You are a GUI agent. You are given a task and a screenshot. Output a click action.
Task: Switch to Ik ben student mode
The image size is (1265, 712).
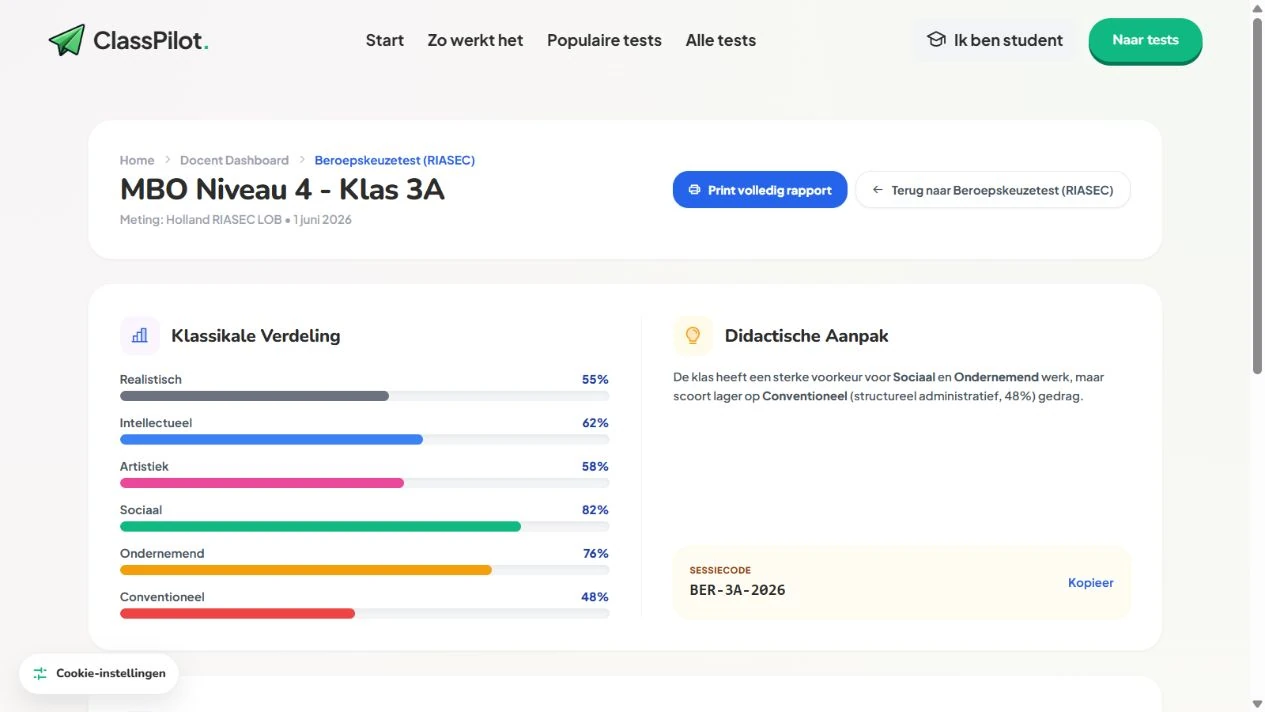pyautogui.click(x=995, y=40)
